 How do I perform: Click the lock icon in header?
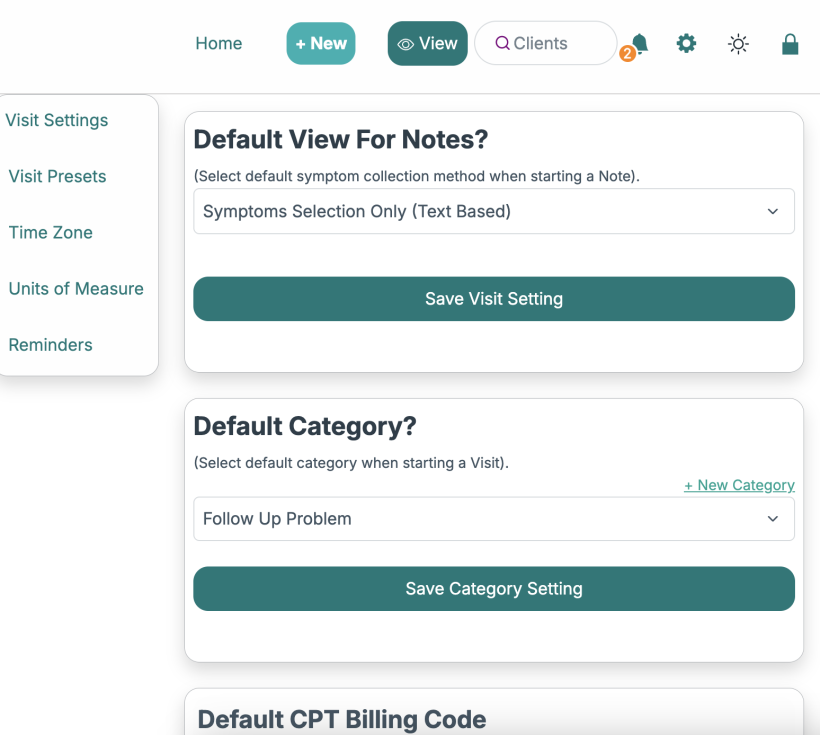(790, 44)
